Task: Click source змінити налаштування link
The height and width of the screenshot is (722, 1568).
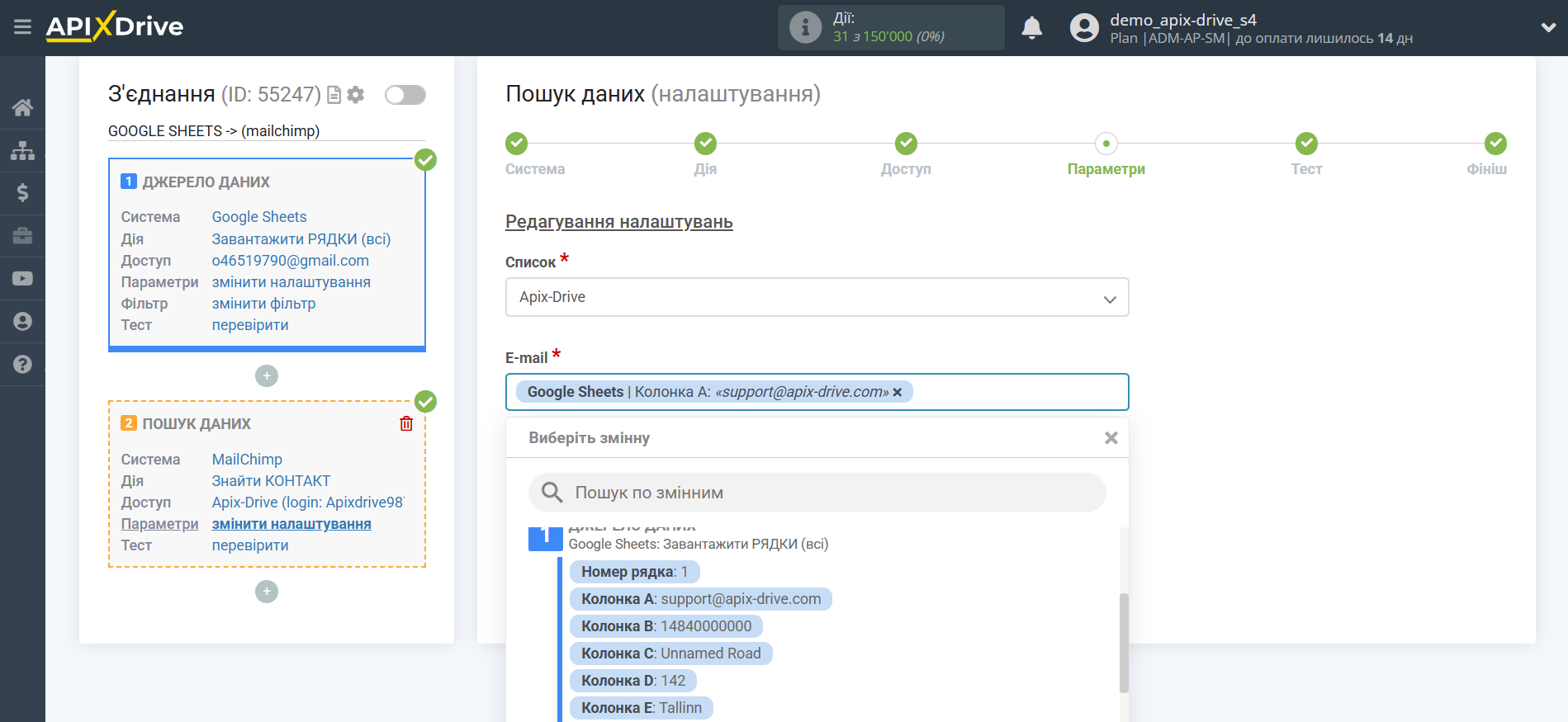Action: click(291, 282)
